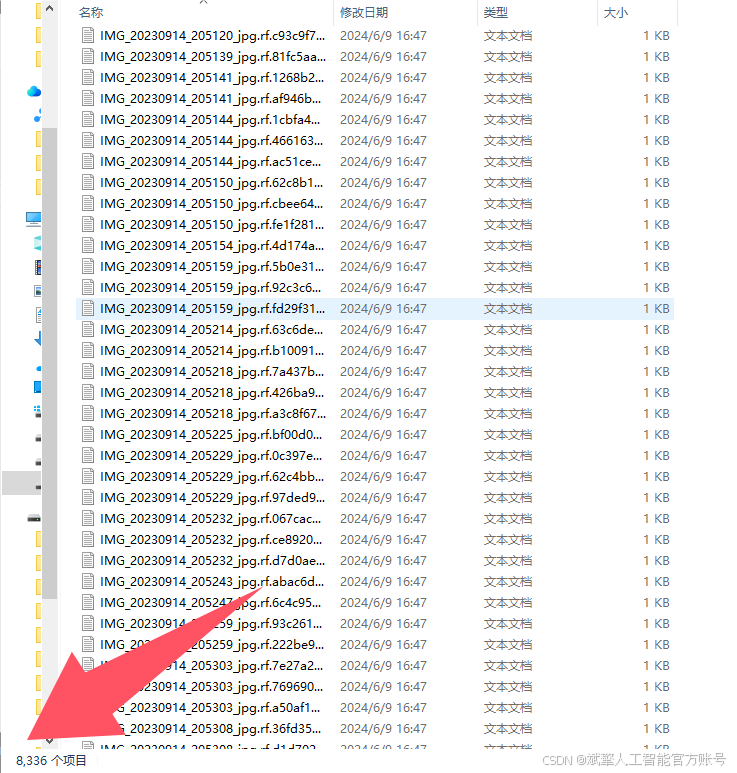737x773 pixels.
Task: Sort by the 类型 column header
Action: pyautogui.click(x=495, y=13)
